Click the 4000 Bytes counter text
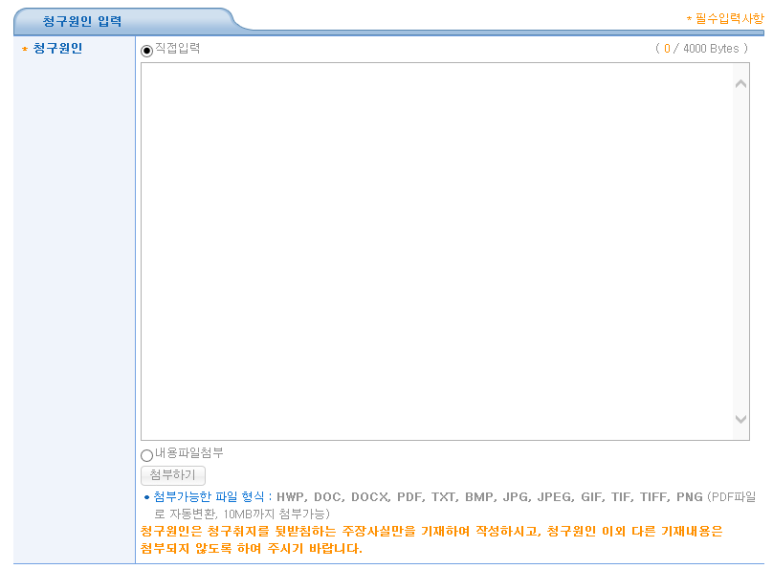 point(702,48)
